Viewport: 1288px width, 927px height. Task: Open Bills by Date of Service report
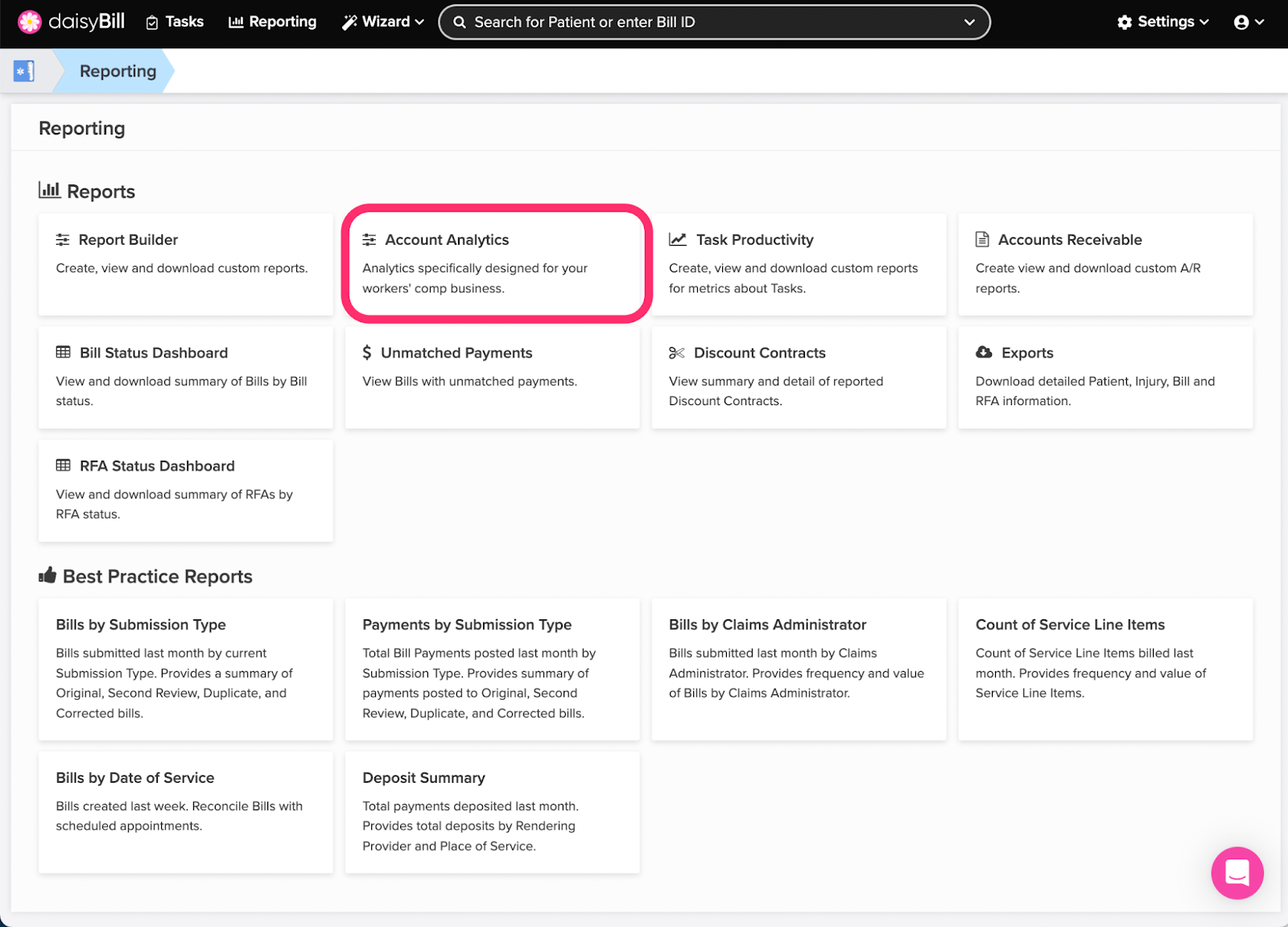pos(186,812)
